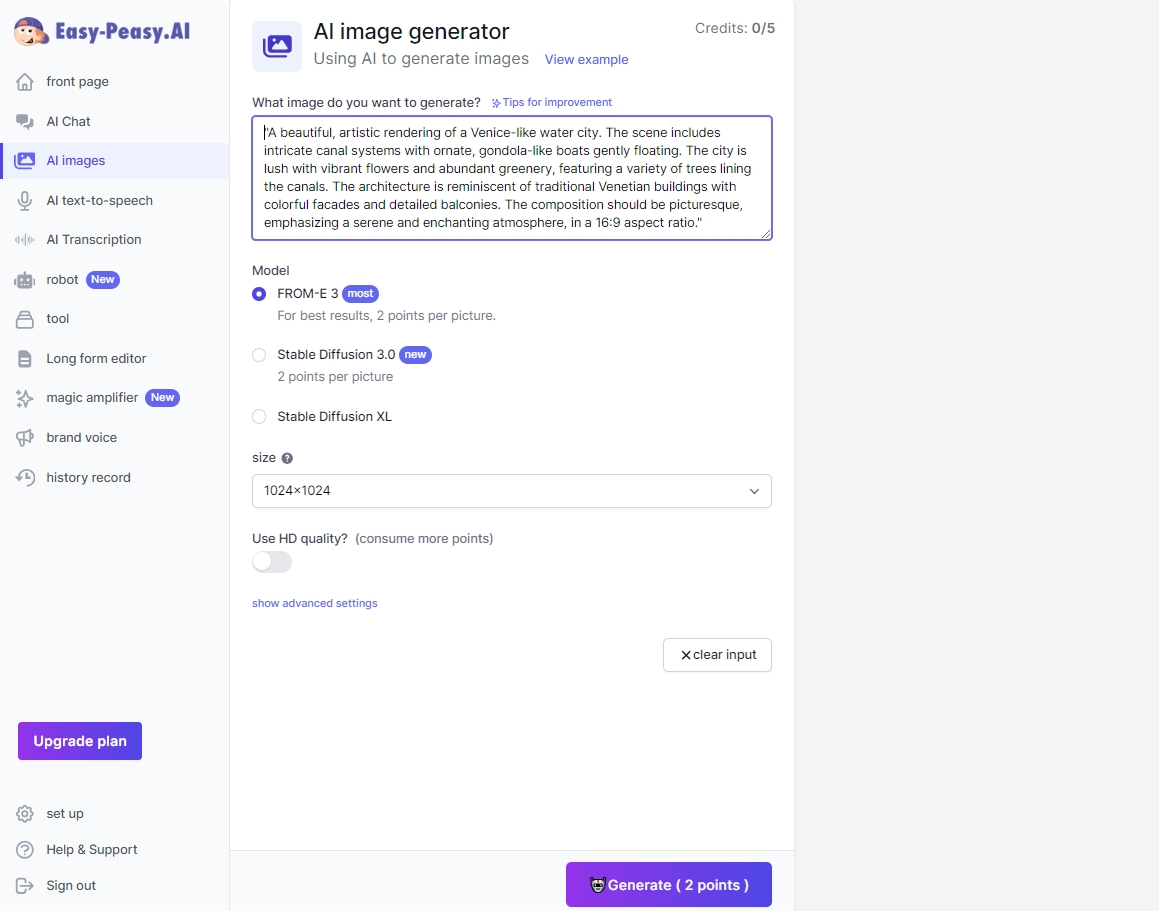Open the robot feature in sidebar
Image resolution: width=1159 pixels, height=911 pixels.
pyautogui.click(x=63, y=279)
